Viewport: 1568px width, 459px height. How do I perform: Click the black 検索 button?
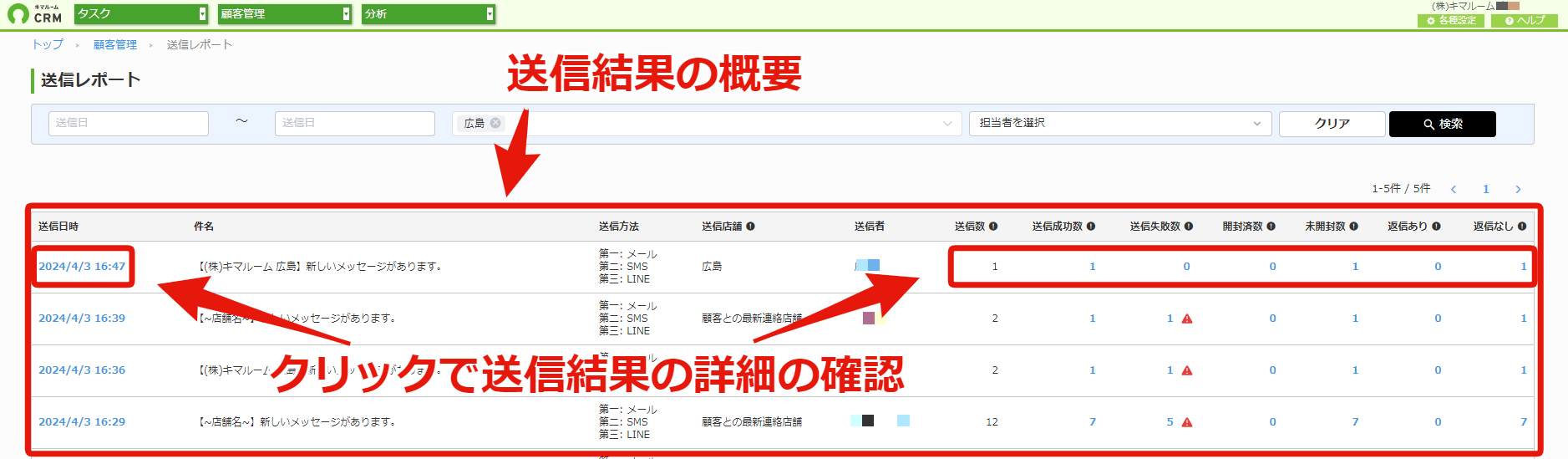1443,124
